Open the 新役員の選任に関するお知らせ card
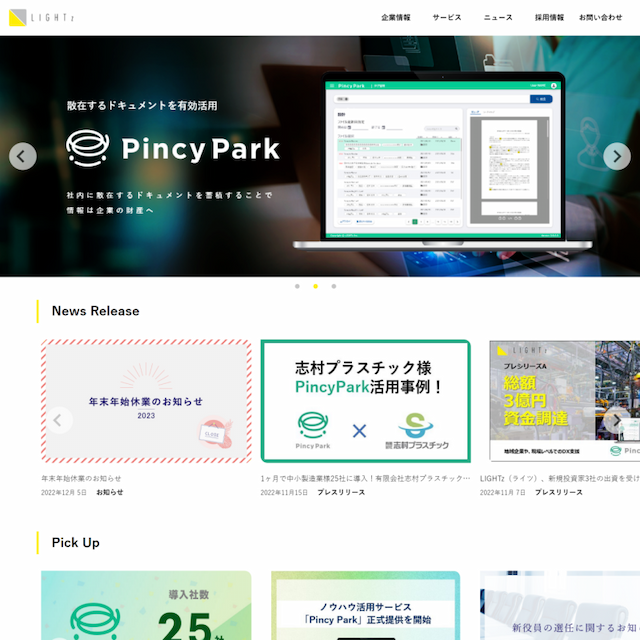640x640 pixels. 560,605
